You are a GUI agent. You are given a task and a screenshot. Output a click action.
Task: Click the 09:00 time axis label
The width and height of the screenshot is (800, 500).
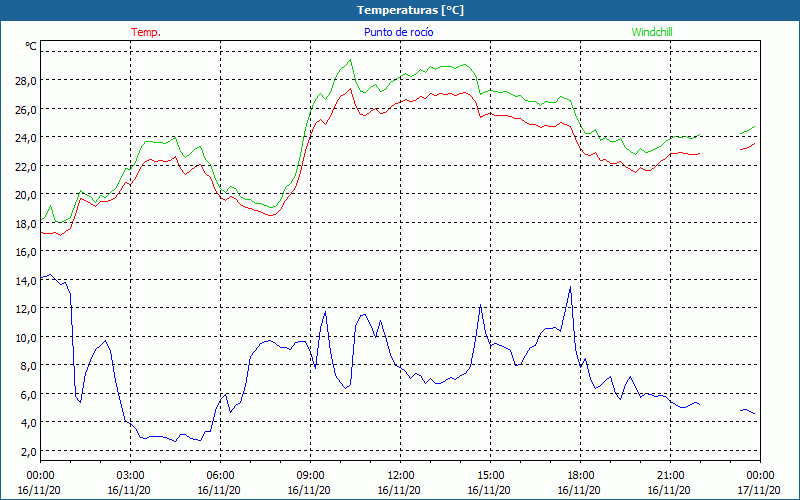click(x=310, y=475)
